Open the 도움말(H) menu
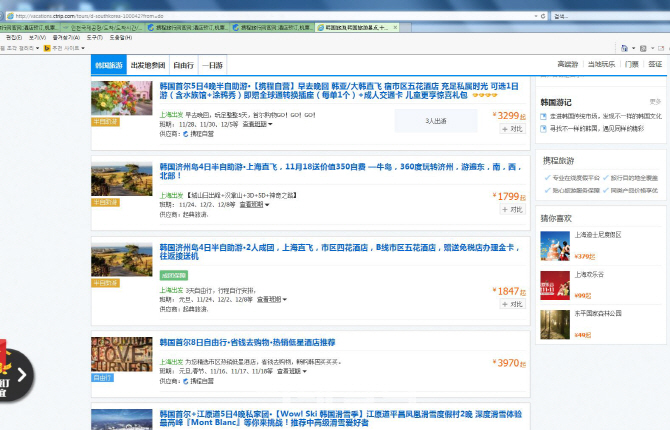The image size is (670, 430). 120,38
